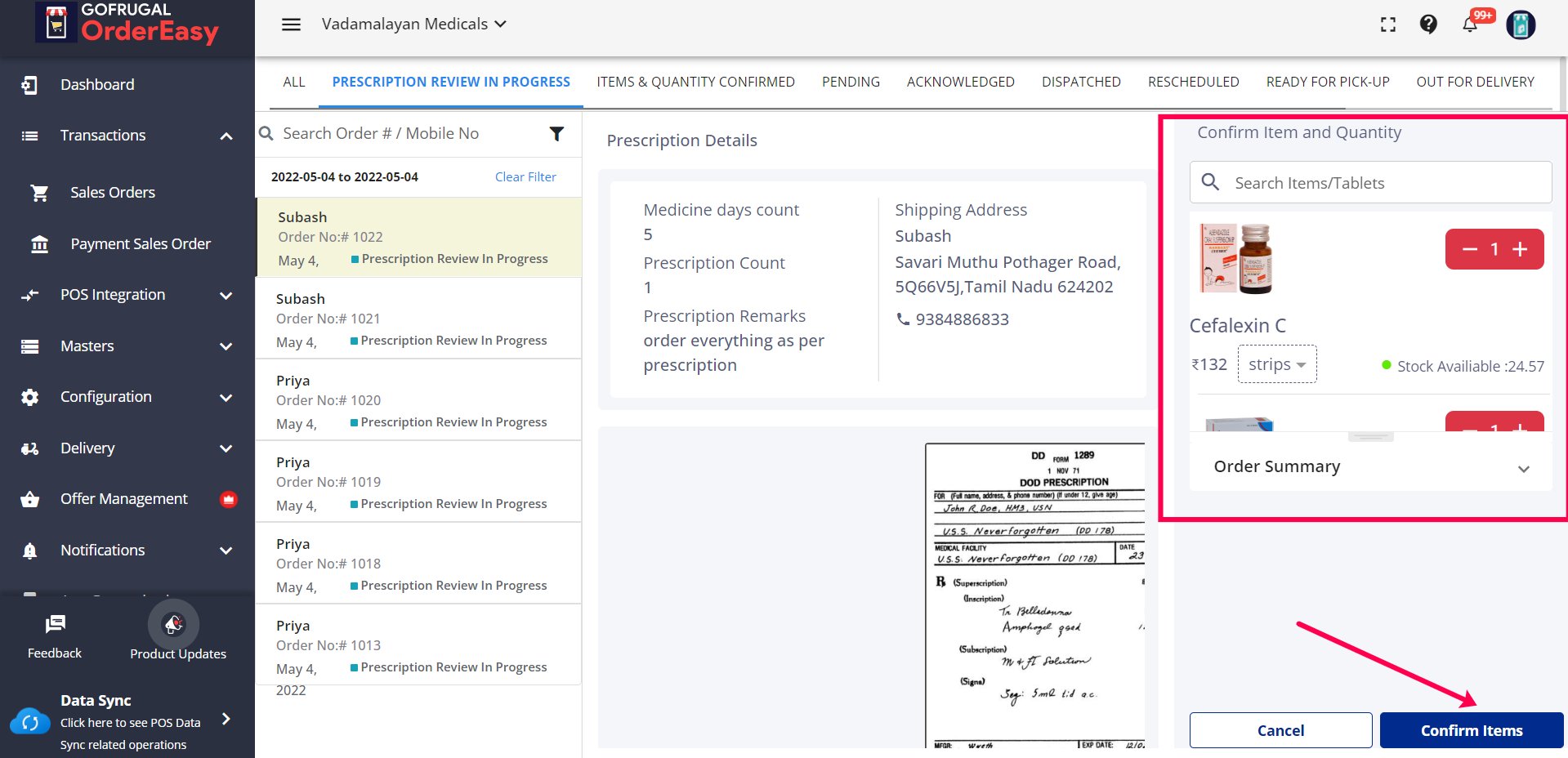This screenshot has height=758, width=1568.
Task: Select Prescription Review In Progress tab
Action: (451, 82)
